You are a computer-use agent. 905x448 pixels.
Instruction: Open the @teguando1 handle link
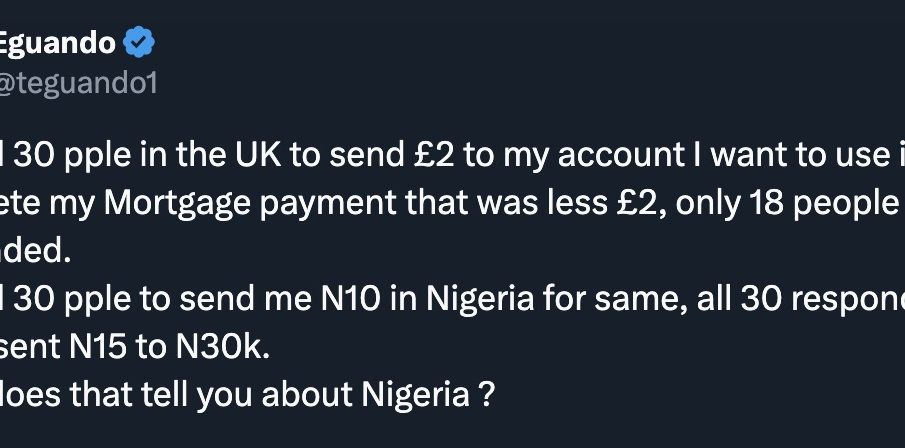pyautogui.click(x=78, y=84)
